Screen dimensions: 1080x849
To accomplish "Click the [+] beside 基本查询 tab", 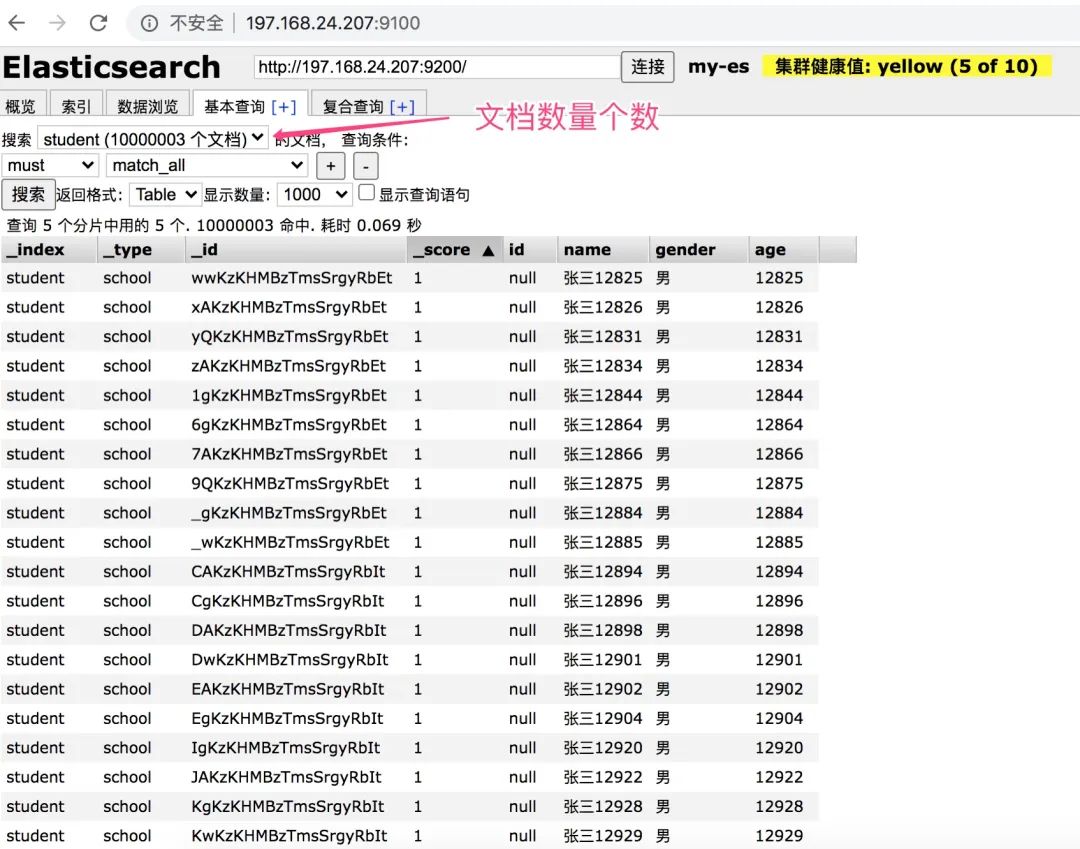I will 284,106.
